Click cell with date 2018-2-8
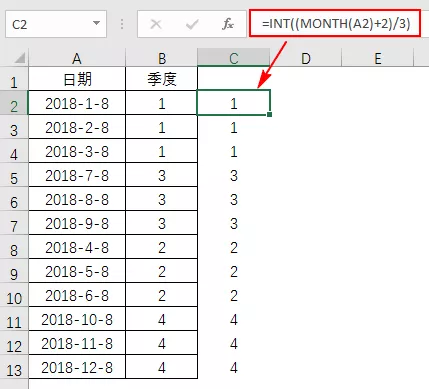429x389 pixels. [x=77, y=127]
